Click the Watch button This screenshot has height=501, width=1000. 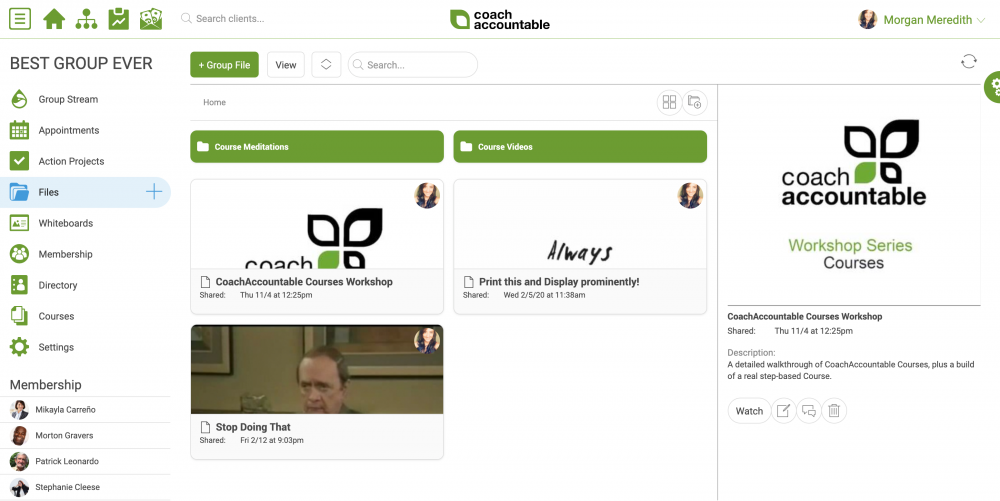pyautogui.click(x=749, y=411)
